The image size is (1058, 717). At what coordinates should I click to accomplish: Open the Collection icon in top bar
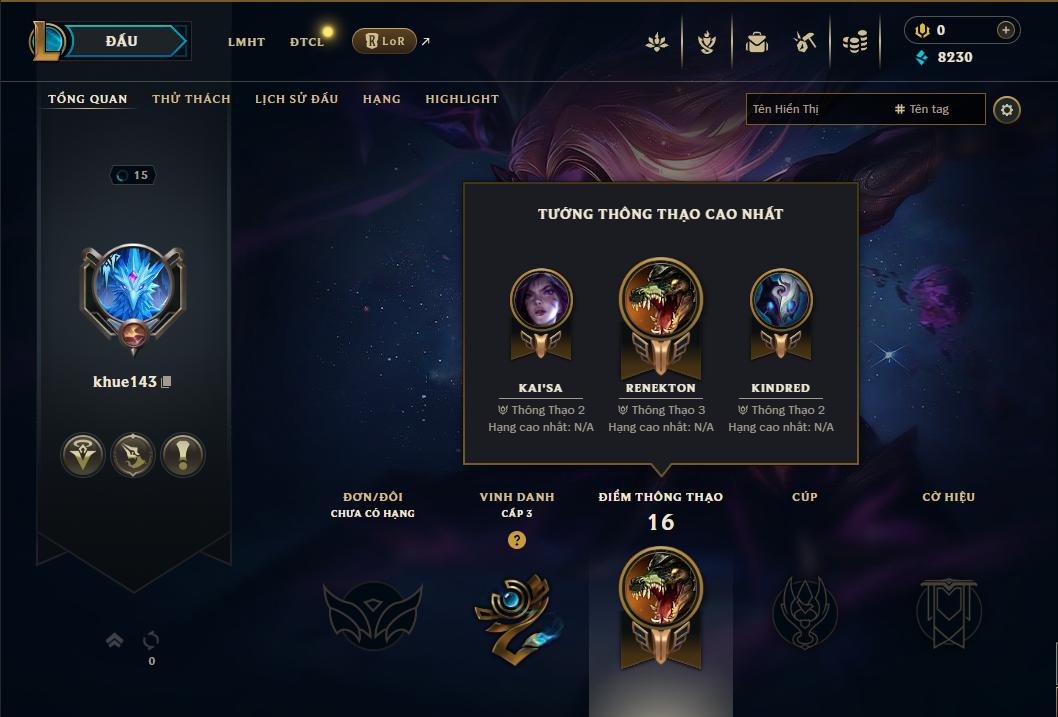756,42
